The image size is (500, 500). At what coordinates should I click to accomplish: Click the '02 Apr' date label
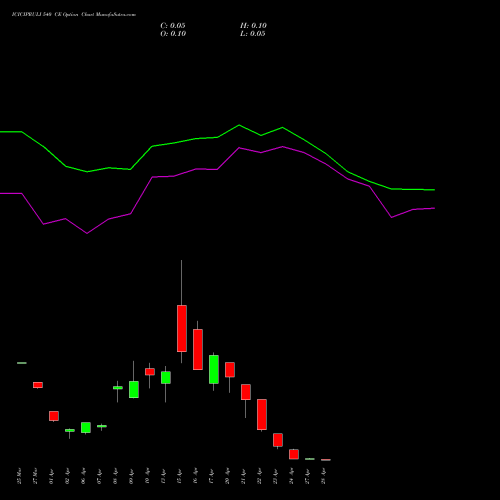pos(67,476)
